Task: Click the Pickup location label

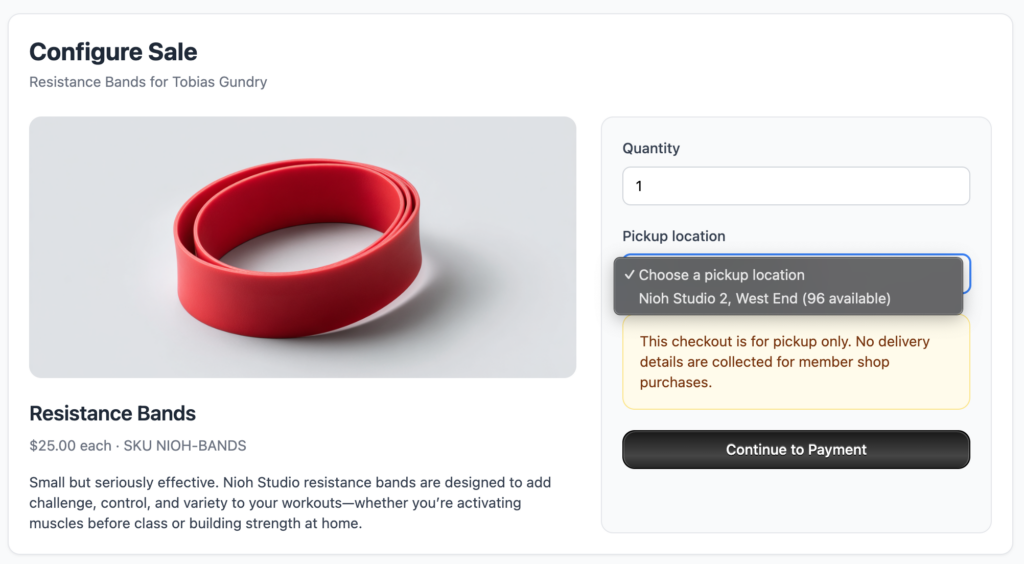Action: coord(673,236)
